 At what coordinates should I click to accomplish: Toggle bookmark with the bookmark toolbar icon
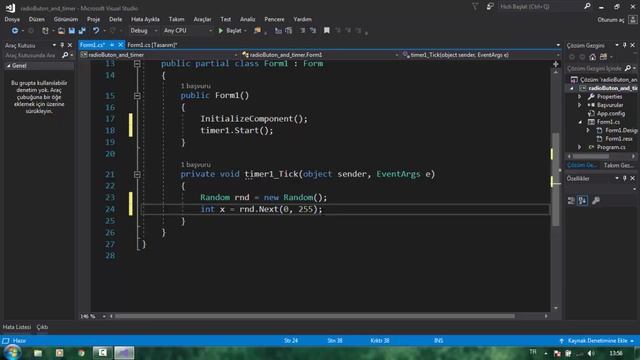pos(327,31)
